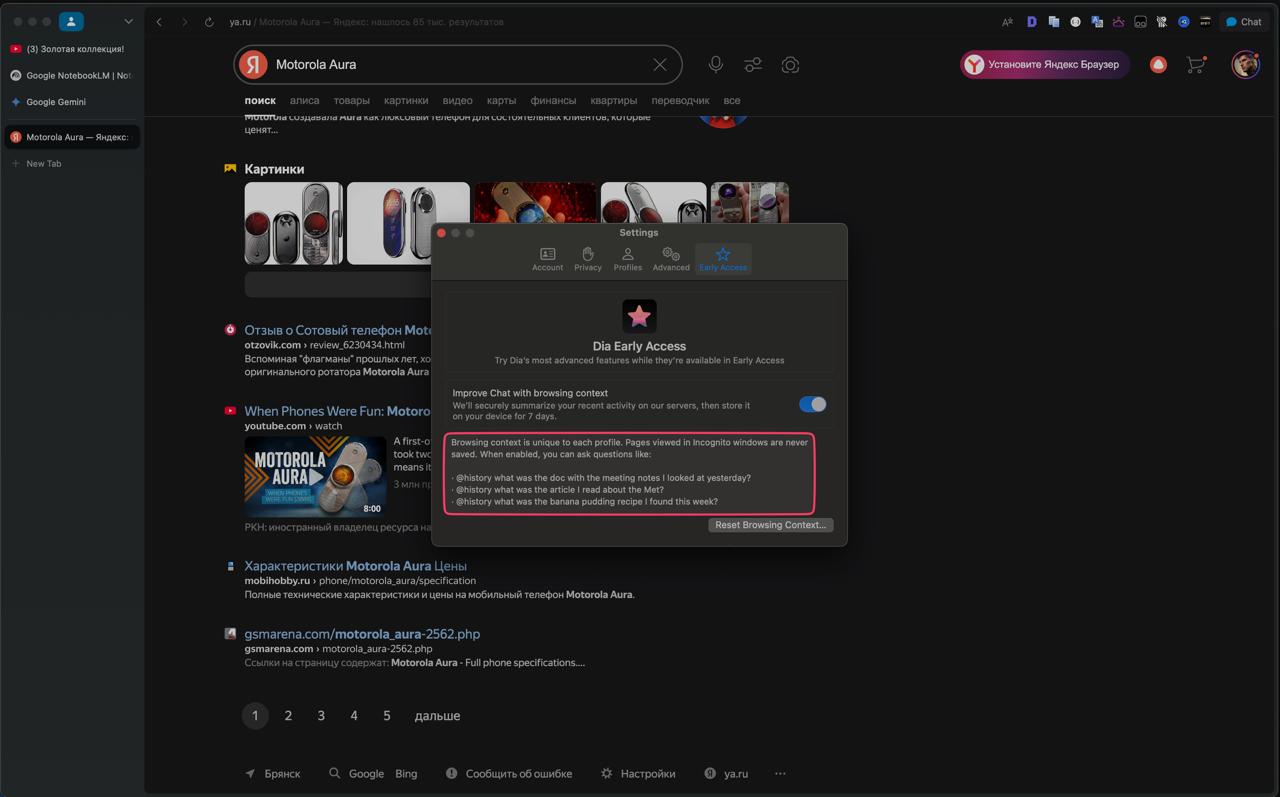The image size is (1280, 797).
Task: Open search filter settings sliders icon
Action: point(753,65)
